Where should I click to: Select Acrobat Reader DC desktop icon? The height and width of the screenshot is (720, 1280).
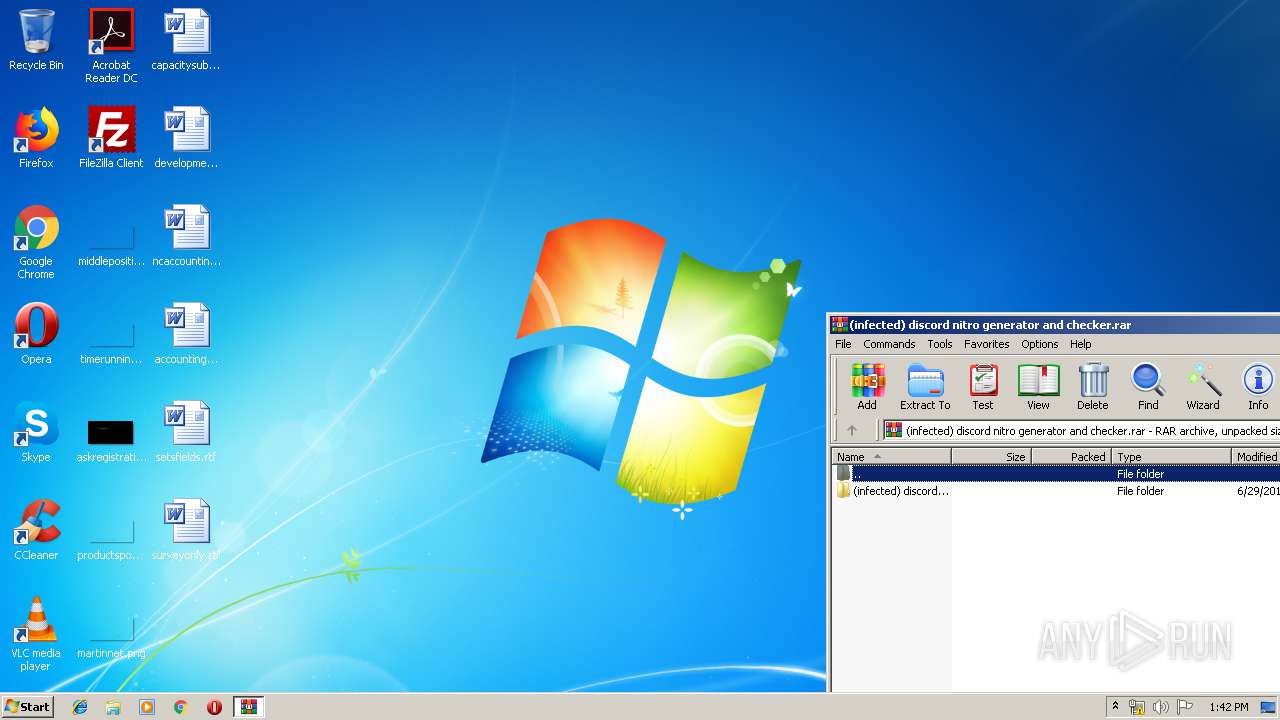pyautogui.click(x=111, y=46)
